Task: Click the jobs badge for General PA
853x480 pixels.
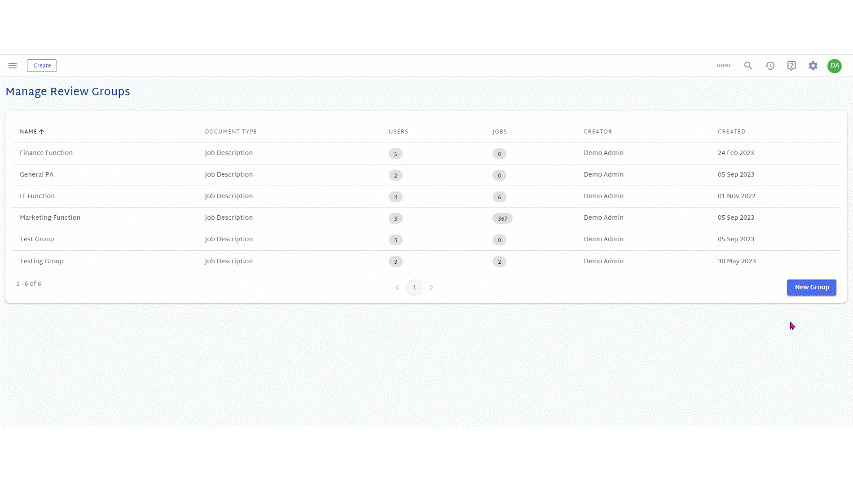Action: coord(499,175)
